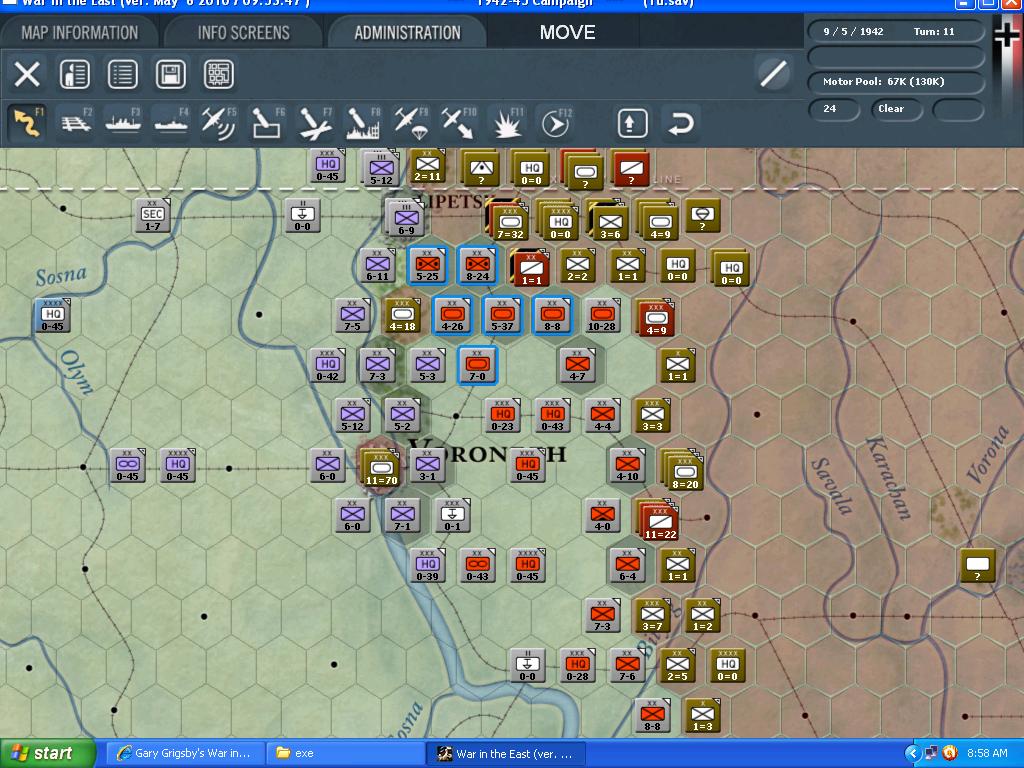
Task: Click the up-arrow button in the mode bar
Action: (x=632, y=123)
